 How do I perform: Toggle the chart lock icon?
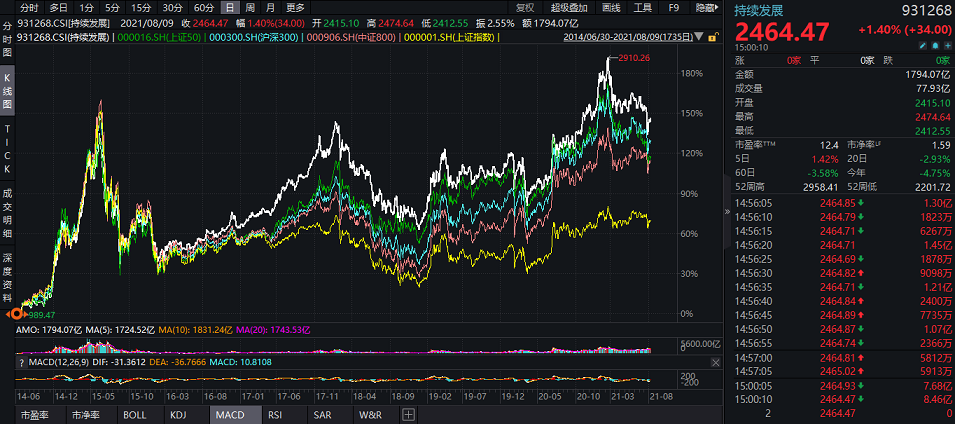(713, 38)
